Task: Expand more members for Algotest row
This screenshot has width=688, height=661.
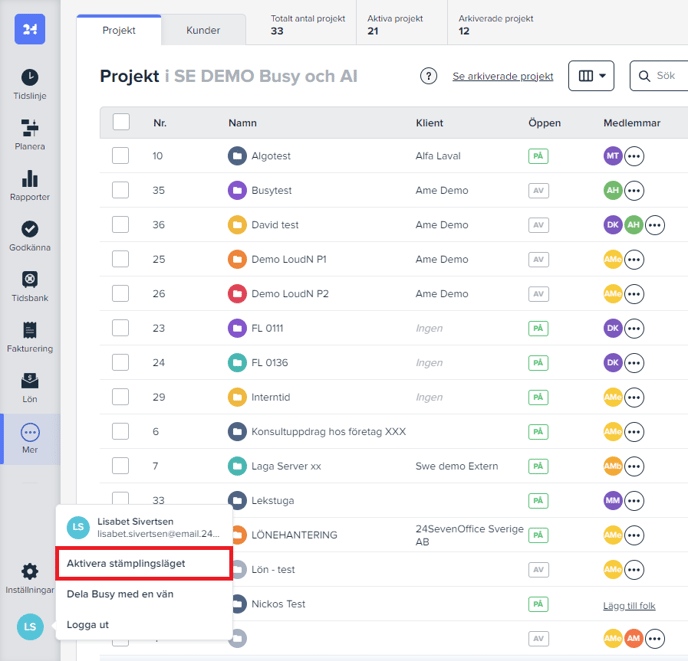Action: [634, 156]
